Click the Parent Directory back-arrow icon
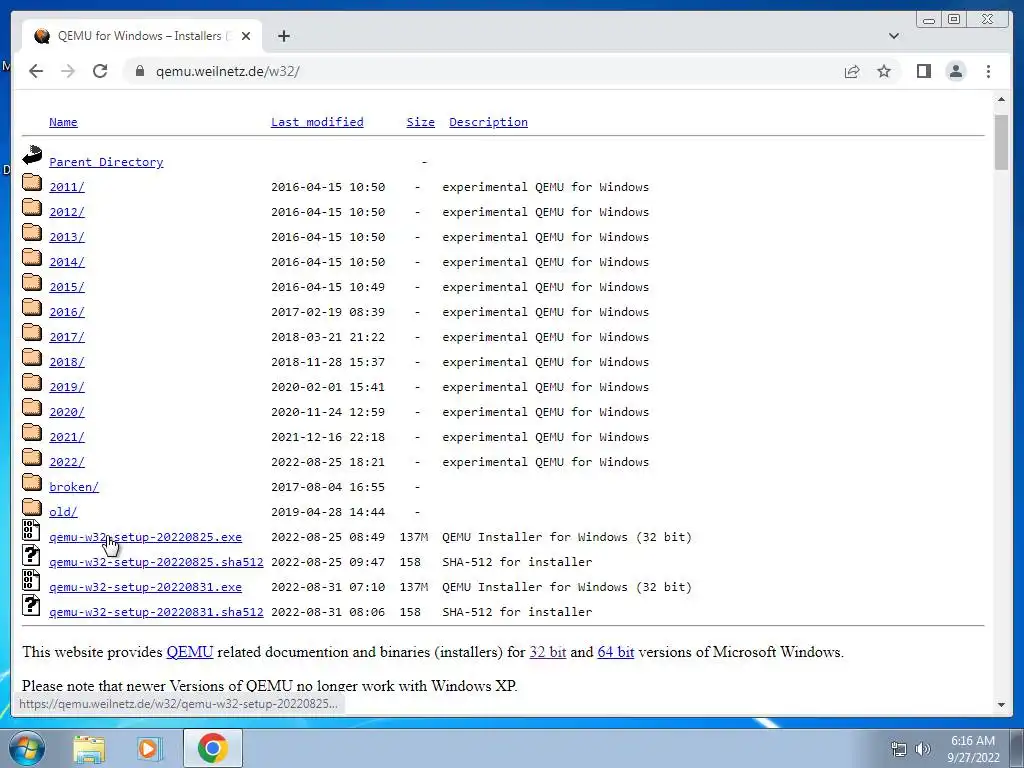 coord(32,155)
